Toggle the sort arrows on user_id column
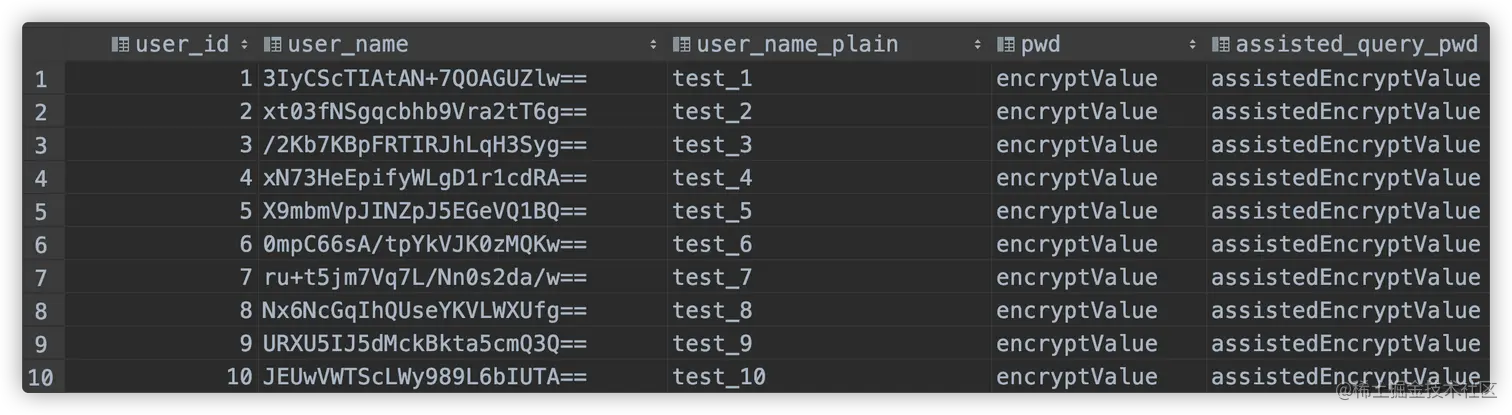 [x=244, y=44]
